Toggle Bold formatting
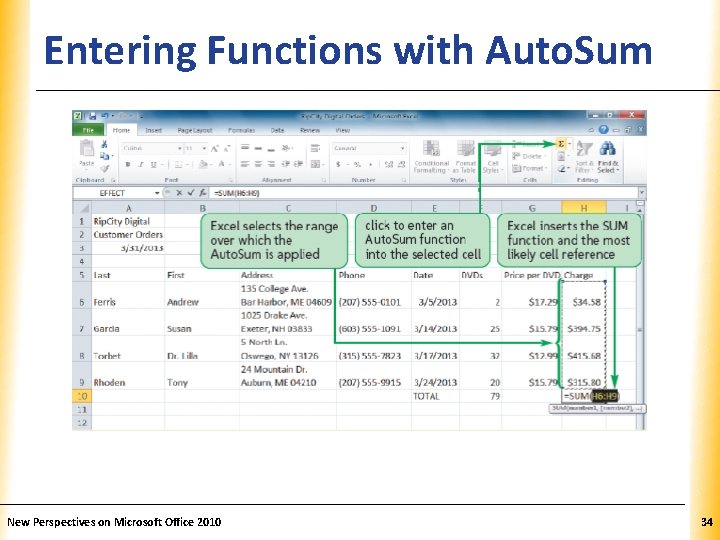This screenshot has height=540, width=720. pos(128,164)
